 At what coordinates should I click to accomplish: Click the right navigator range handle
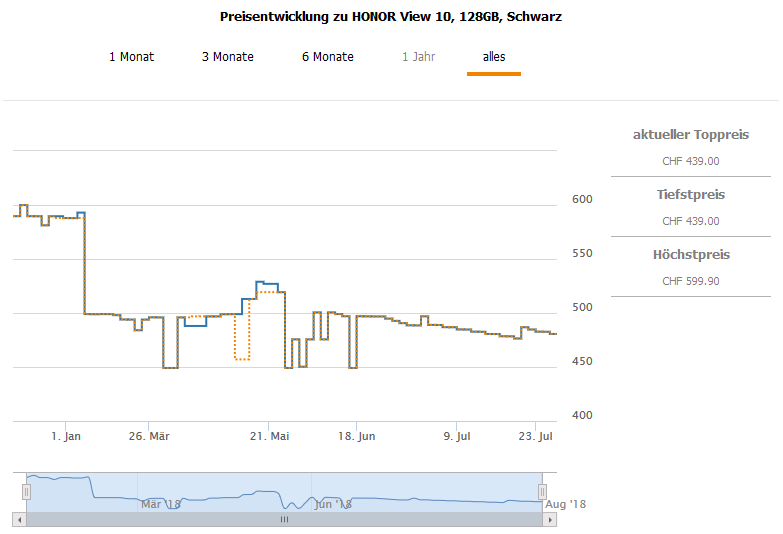pos(543,491)
